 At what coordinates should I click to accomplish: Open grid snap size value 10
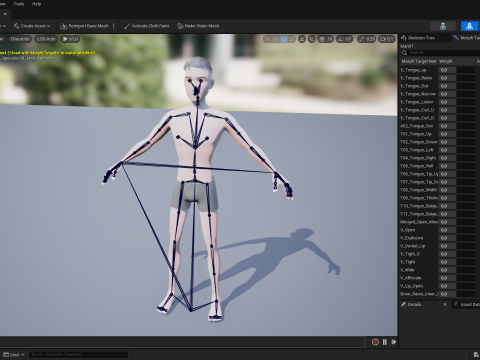329,39
